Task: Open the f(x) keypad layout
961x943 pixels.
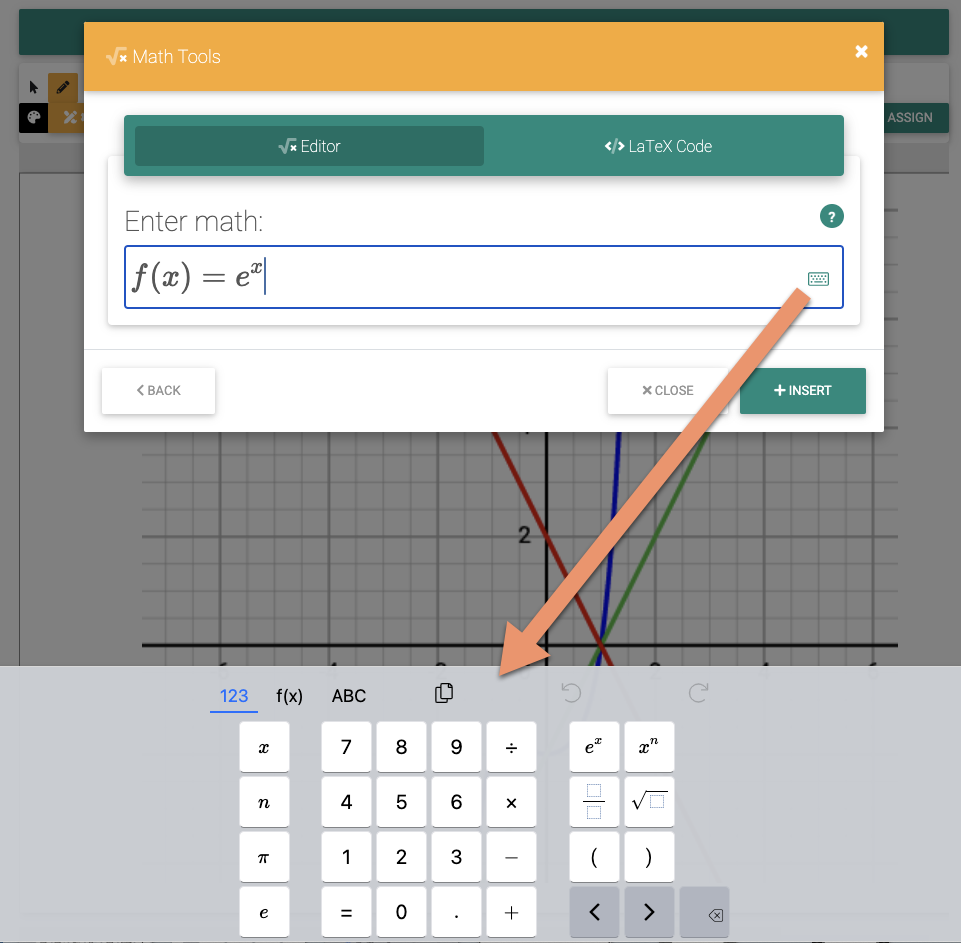Action: [x=289, y=695]
